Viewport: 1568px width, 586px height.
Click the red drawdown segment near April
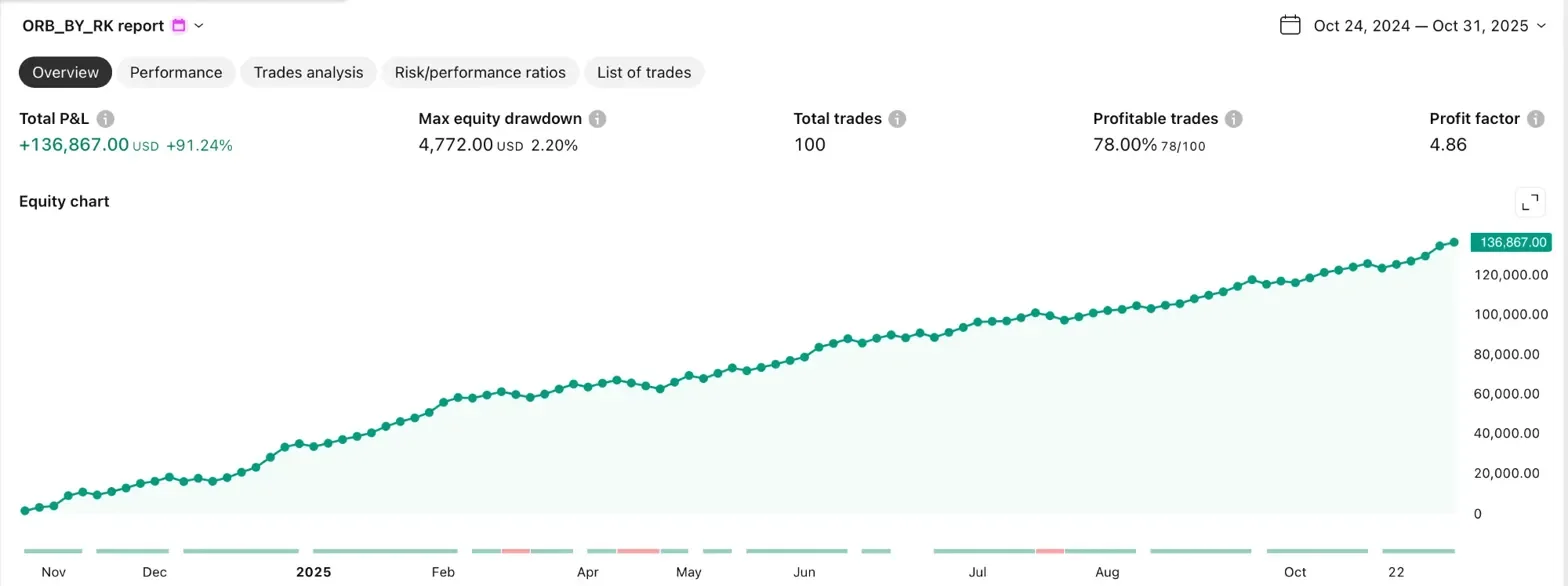click(638, 551)
